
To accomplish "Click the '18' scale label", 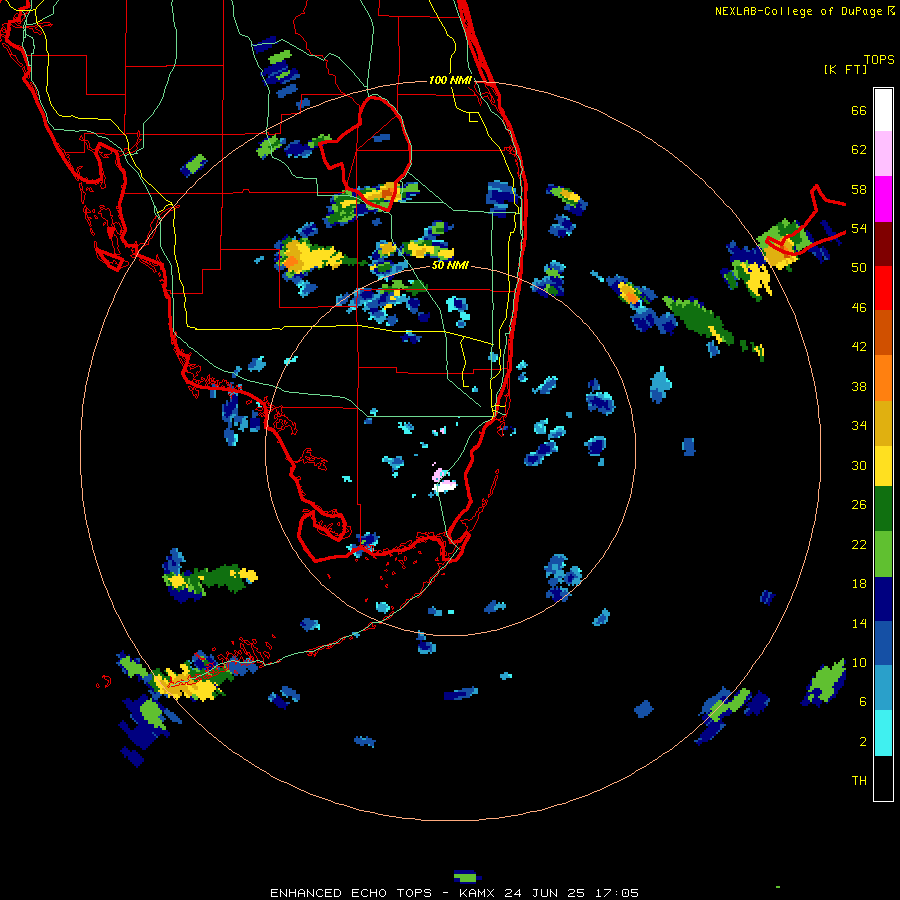I will tap(859, 584).
